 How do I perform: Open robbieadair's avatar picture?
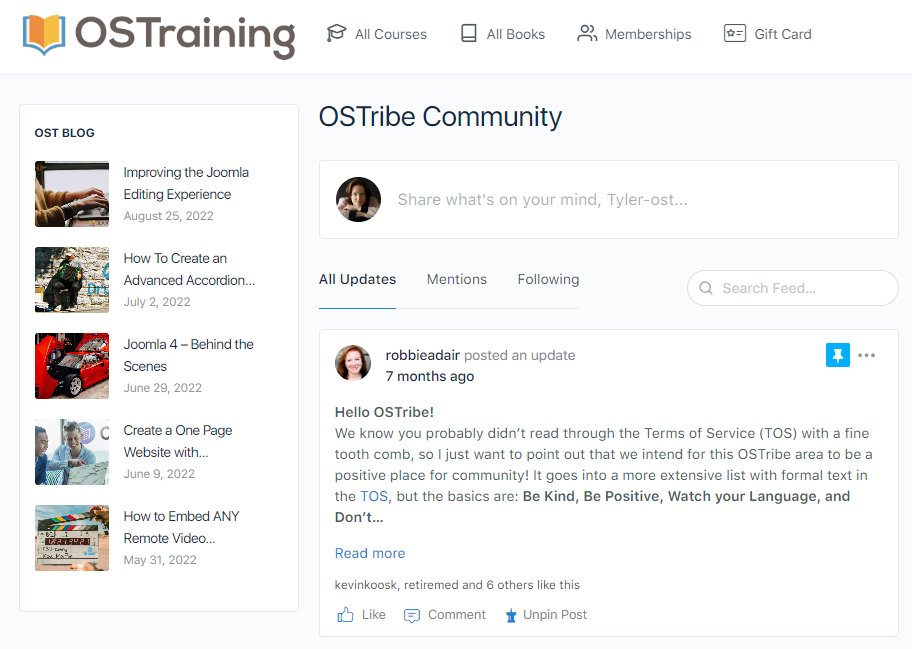click(x=353, y=362)
